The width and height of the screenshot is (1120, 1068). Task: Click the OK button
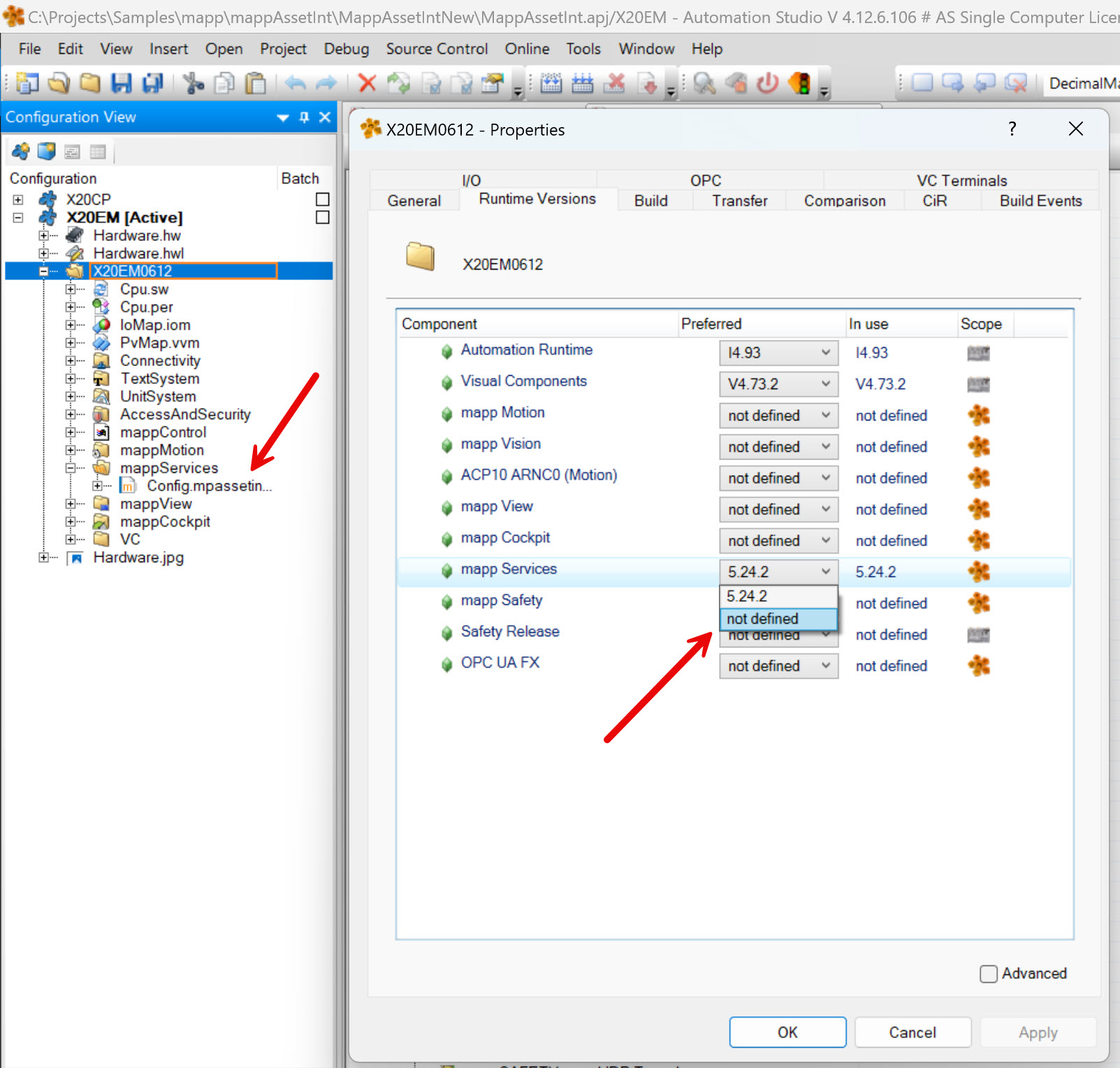787,1032
